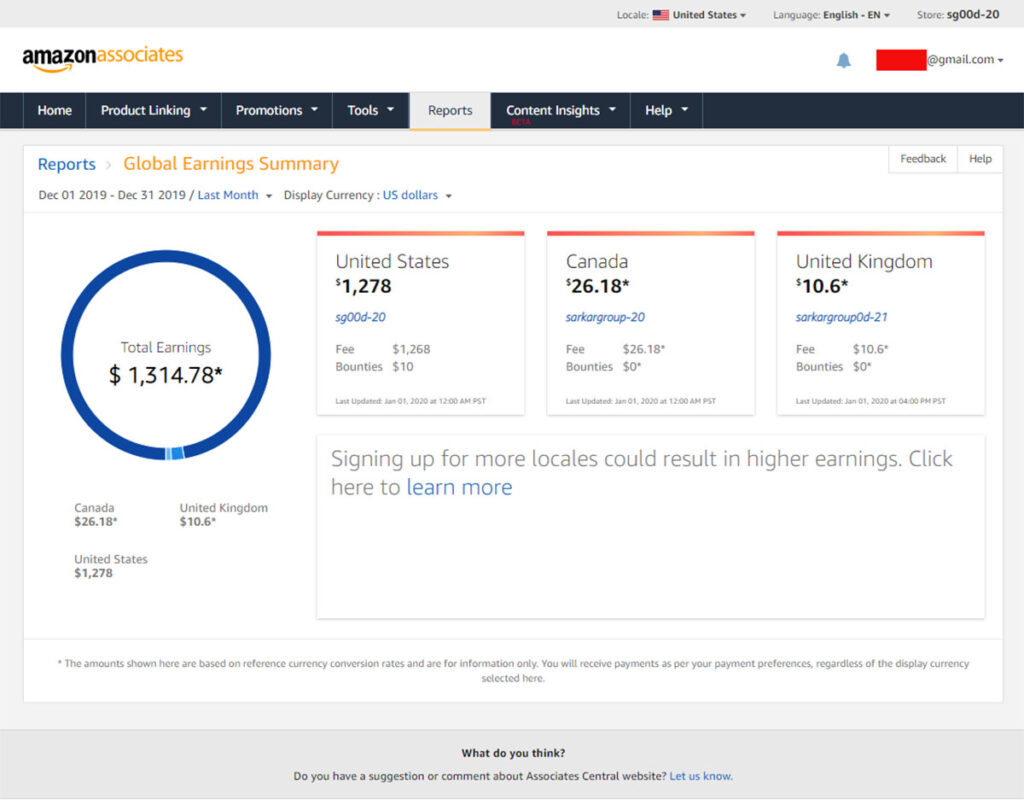Click the Reports breadcrumb link
The height and width of the screenshot is (800, 1024).
tap(67, 164)
